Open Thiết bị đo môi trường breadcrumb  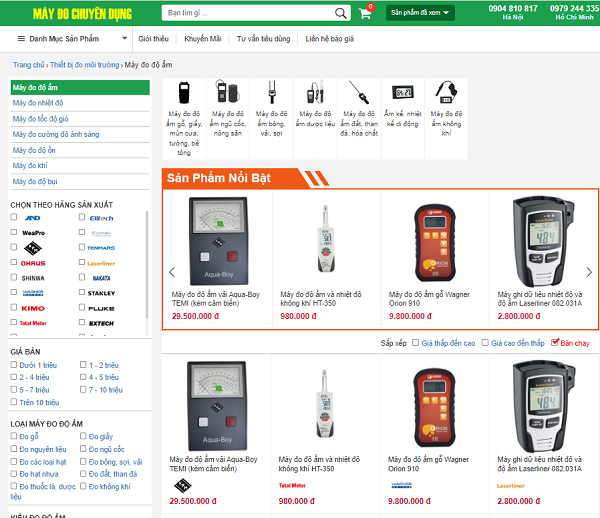pos(85,65)
